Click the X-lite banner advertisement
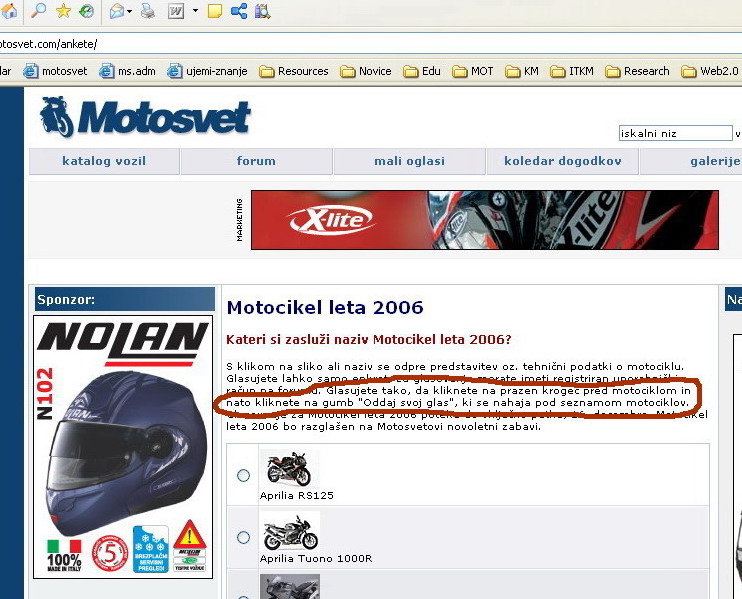Screen dimensions: 742x599 click(485, 220)
